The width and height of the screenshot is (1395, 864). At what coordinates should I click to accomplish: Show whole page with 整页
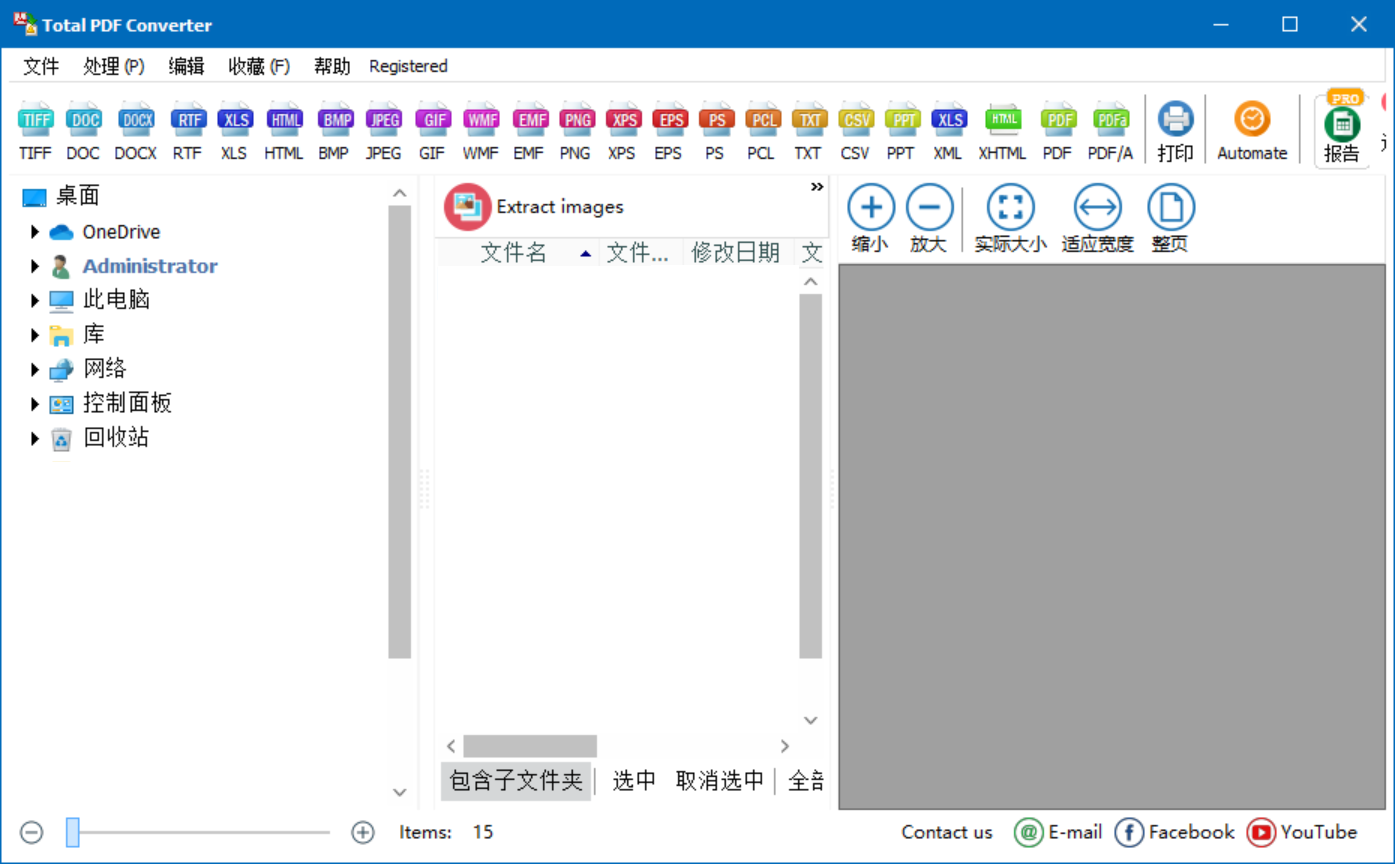tap(1170, 219)
